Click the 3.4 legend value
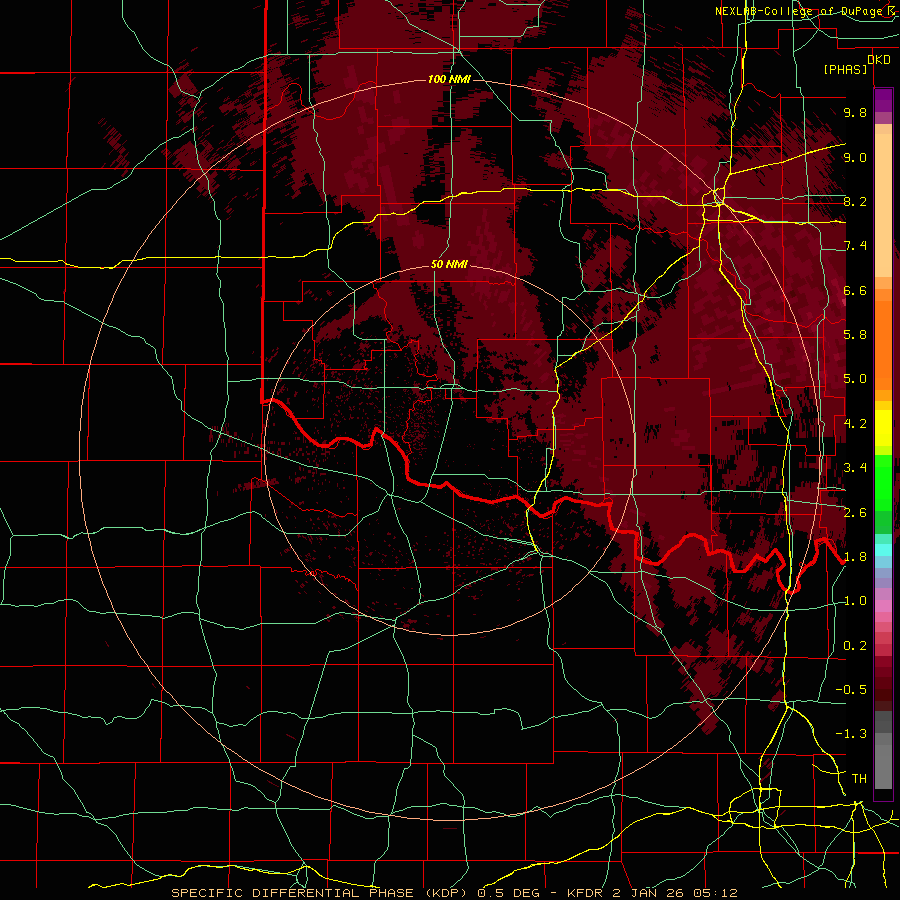This screenshot has height=900, width=900. tap(855, 468)
